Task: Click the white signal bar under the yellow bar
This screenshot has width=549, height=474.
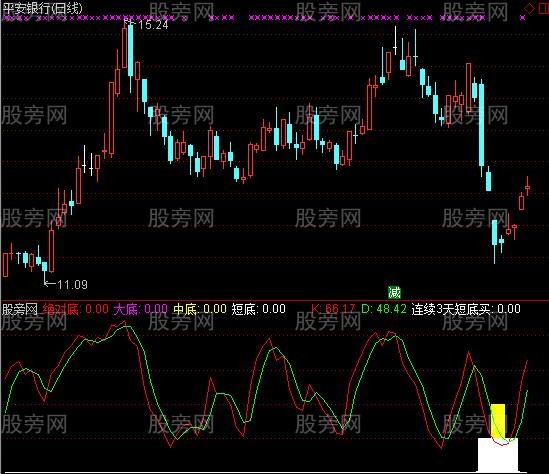Action: pos(498,454)
